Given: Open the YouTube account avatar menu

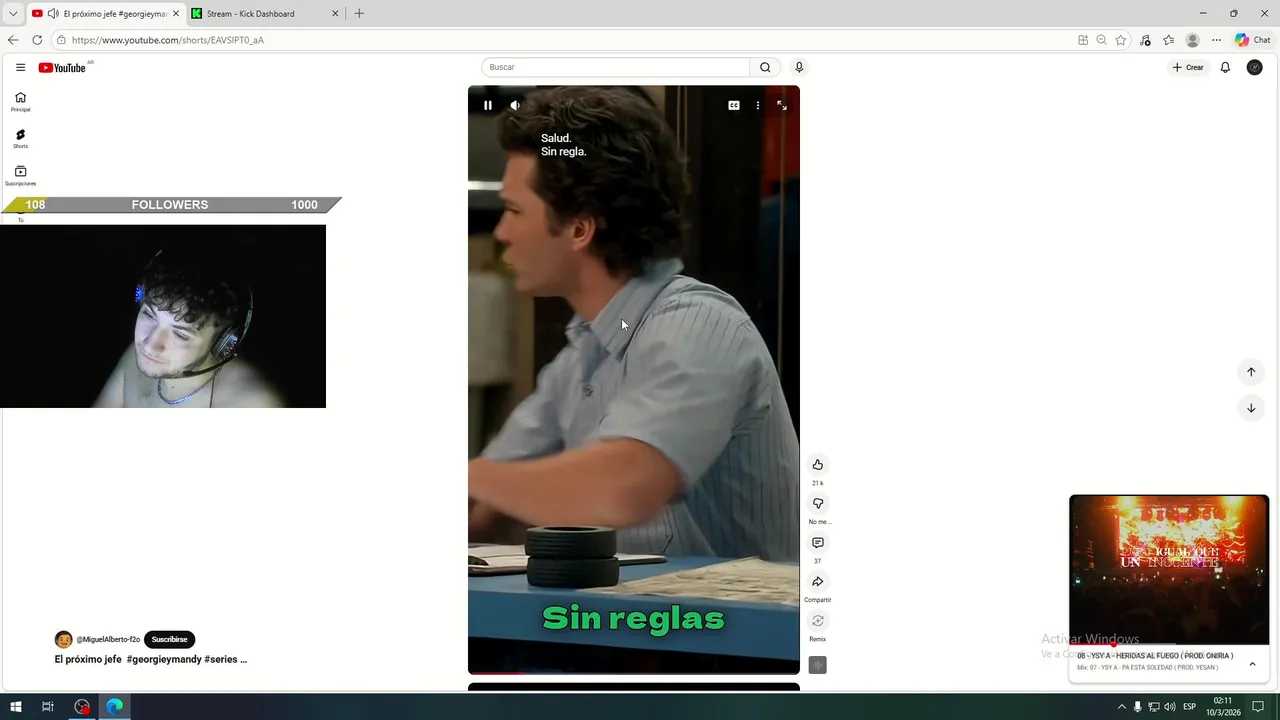Looking at the screenshot, I should coord(1254,67).
